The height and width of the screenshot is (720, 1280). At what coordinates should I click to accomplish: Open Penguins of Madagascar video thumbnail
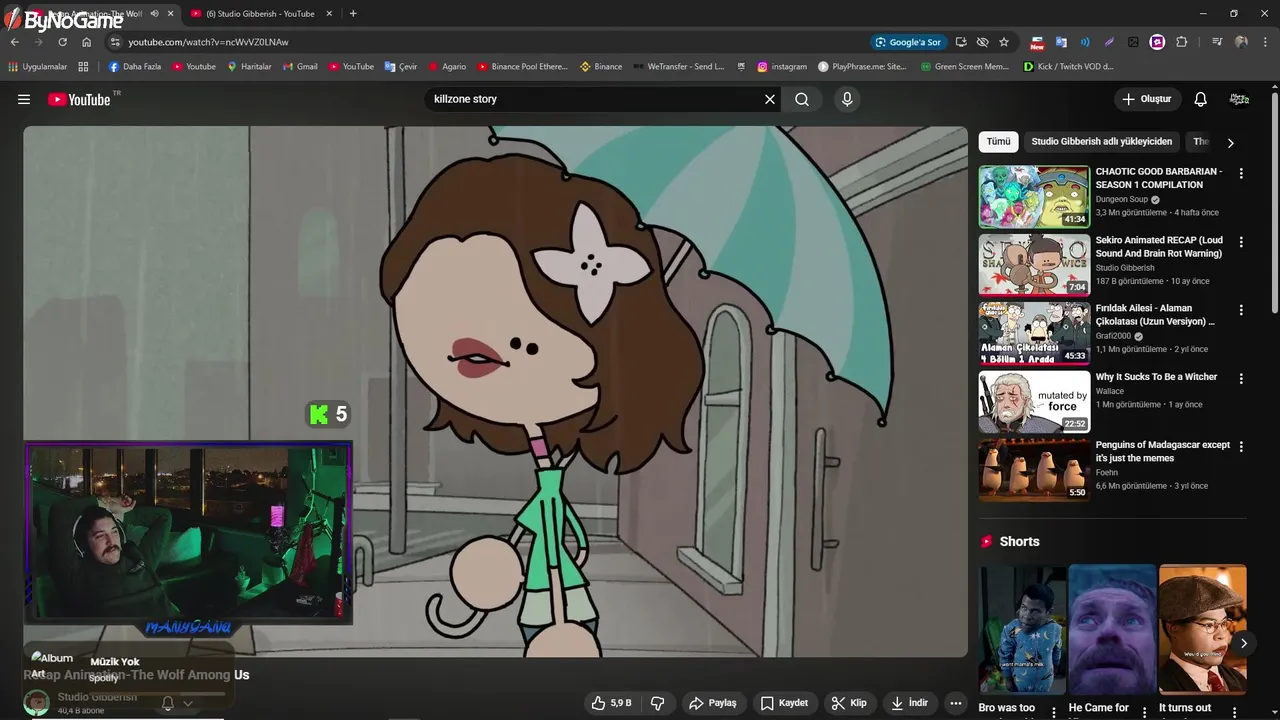(1034, 470)
